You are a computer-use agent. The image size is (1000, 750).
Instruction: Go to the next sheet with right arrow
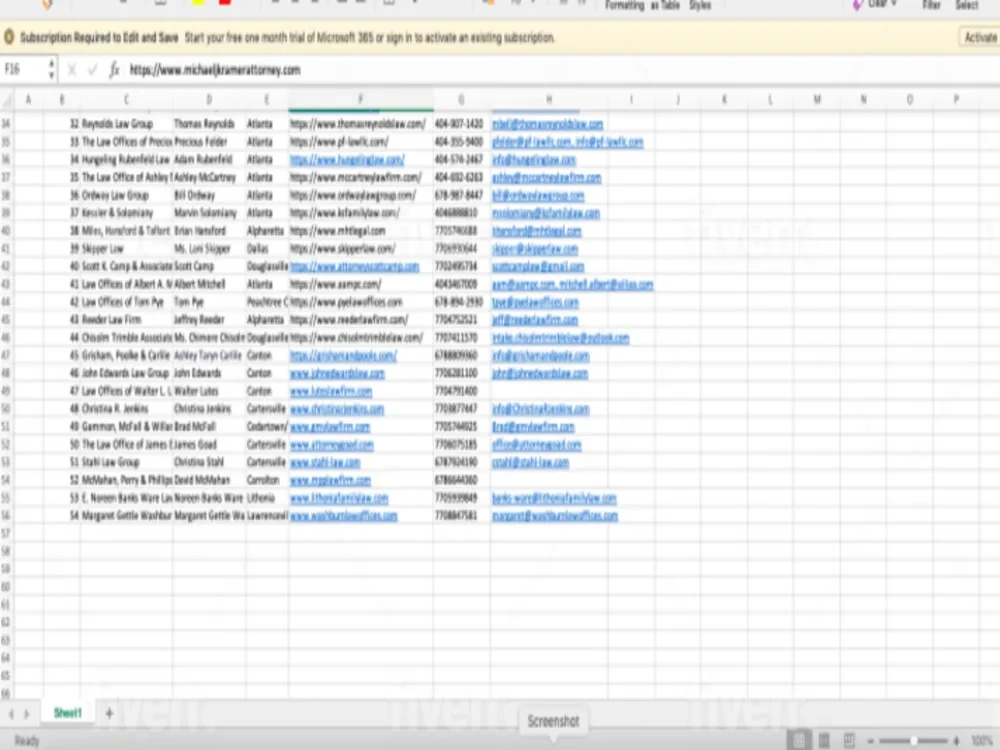(x=26, y=714)
